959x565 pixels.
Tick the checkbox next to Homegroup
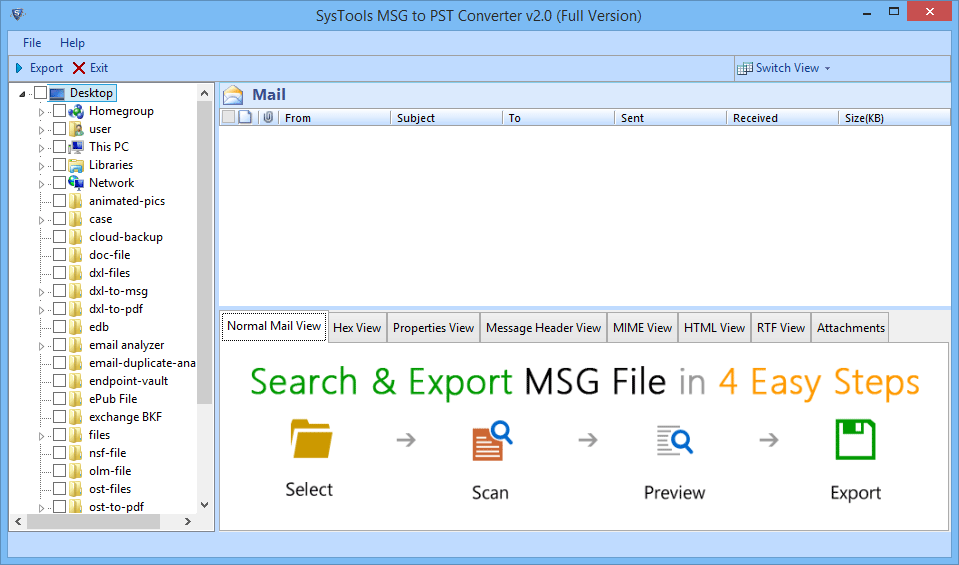point(59,111)
